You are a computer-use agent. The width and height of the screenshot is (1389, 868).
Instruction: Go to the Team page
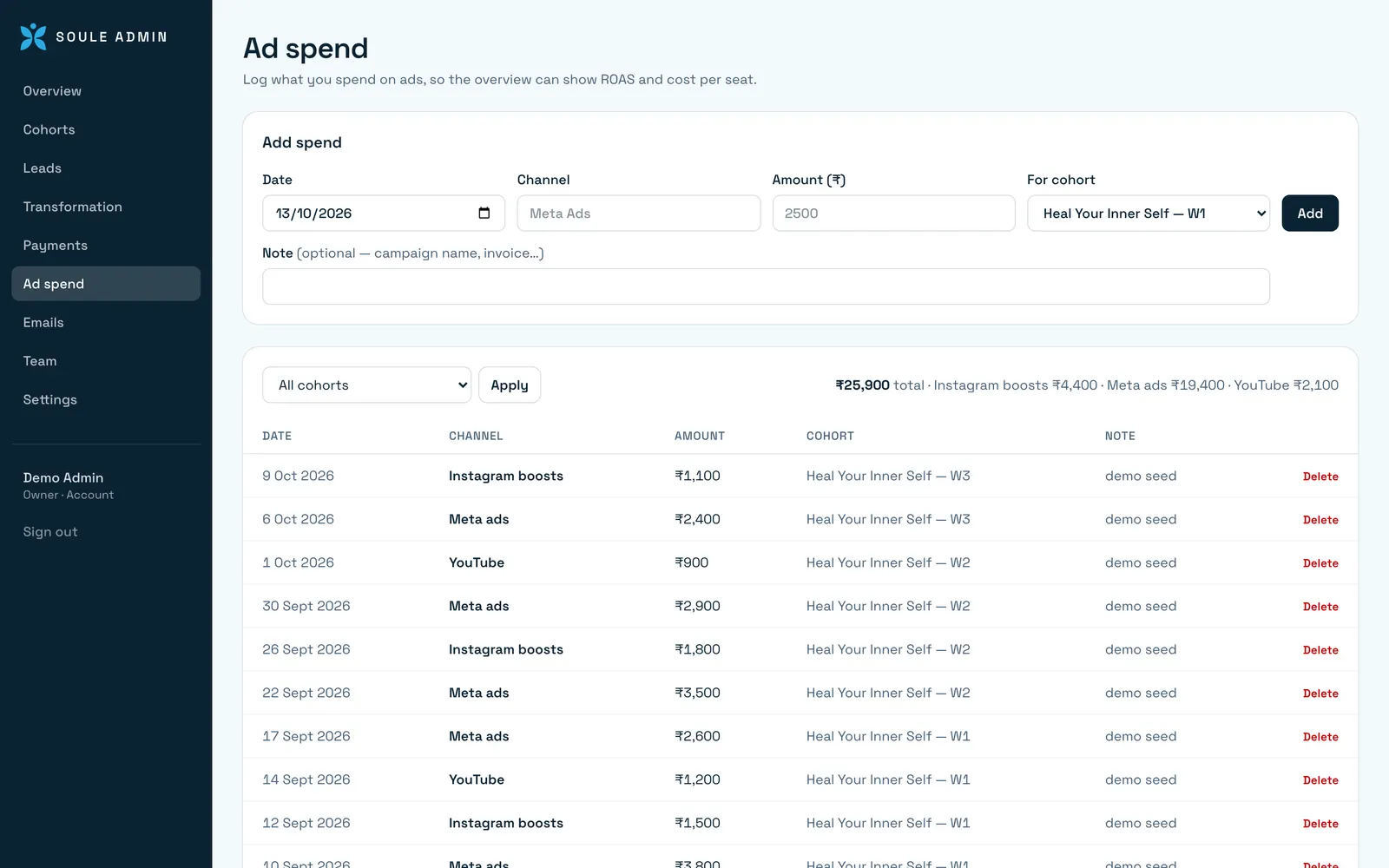coord(106,361)
